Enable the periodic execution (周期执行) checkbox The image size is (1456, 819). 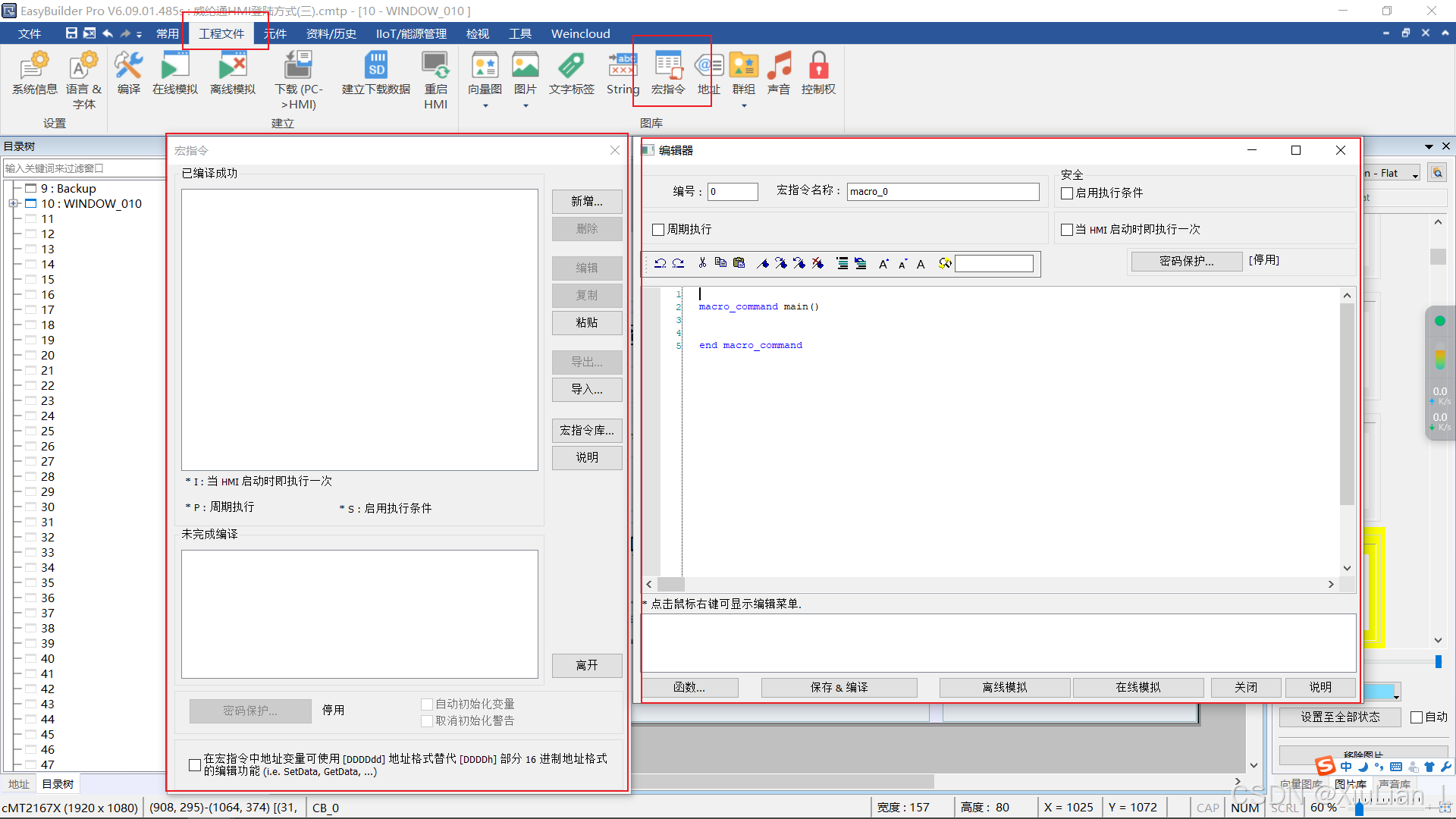tap(658, 229)
